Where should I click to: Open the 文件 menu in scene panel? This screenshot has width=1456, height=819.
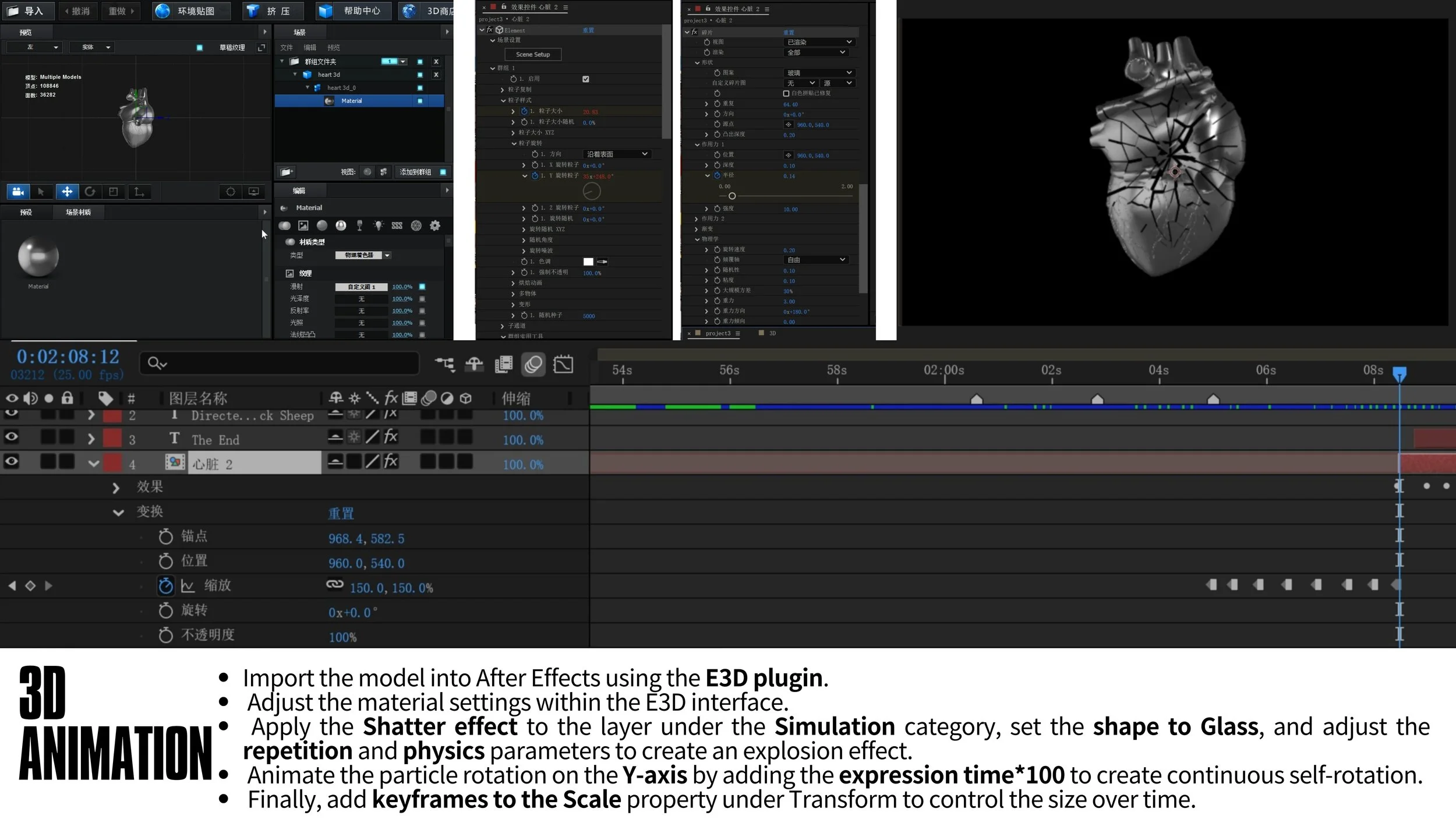pos(287,48)
